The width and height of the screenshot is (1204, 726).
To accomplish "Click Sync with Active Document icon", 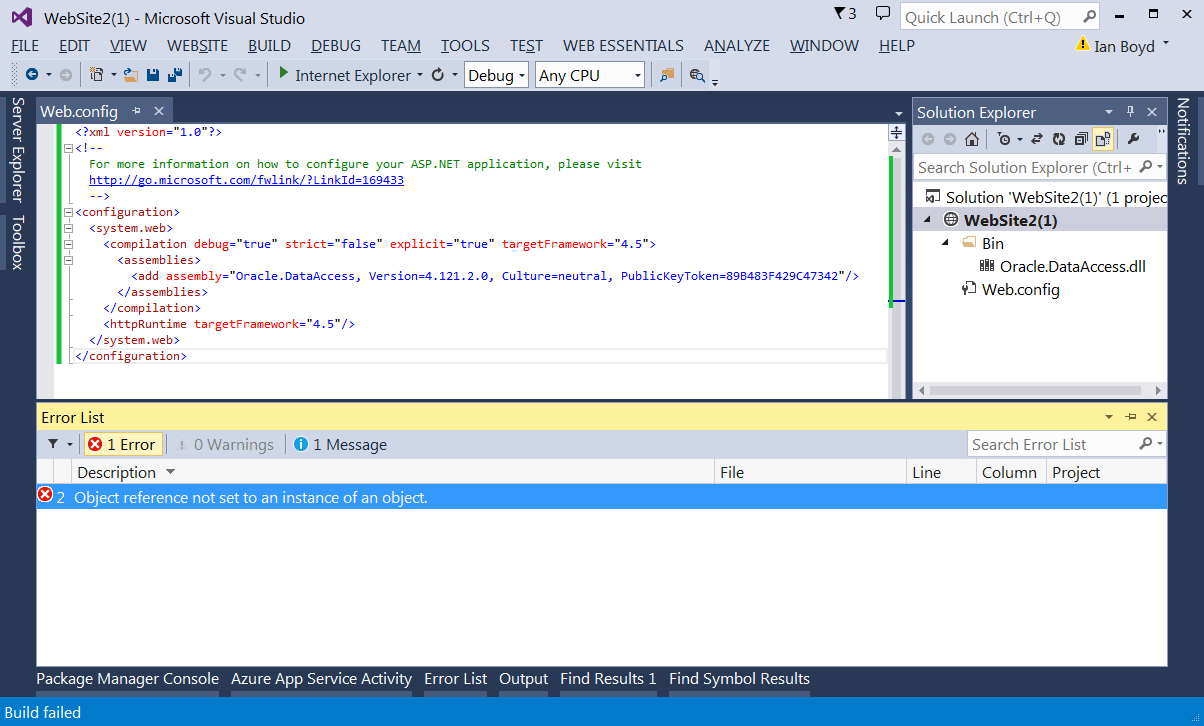I will coord(1037,139).
